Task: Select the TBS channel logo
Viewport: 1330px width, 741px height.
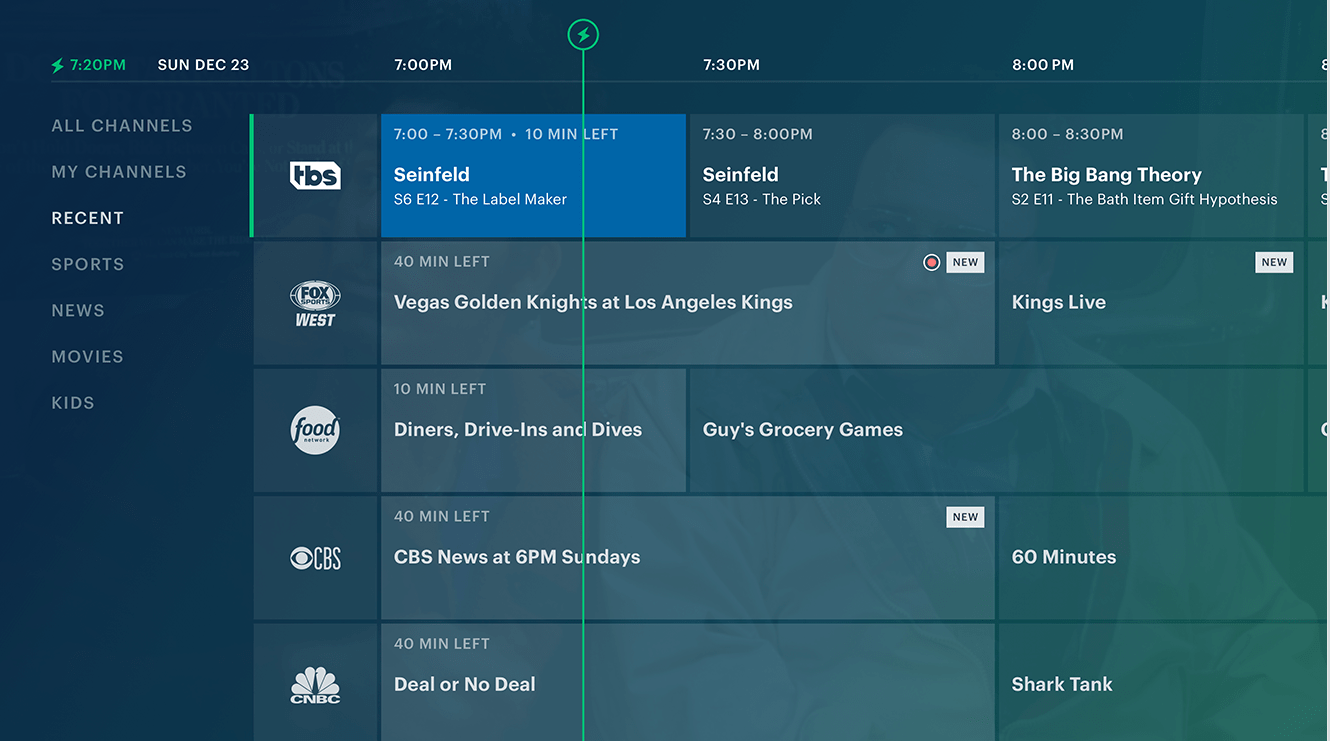Action: [315, 175]
